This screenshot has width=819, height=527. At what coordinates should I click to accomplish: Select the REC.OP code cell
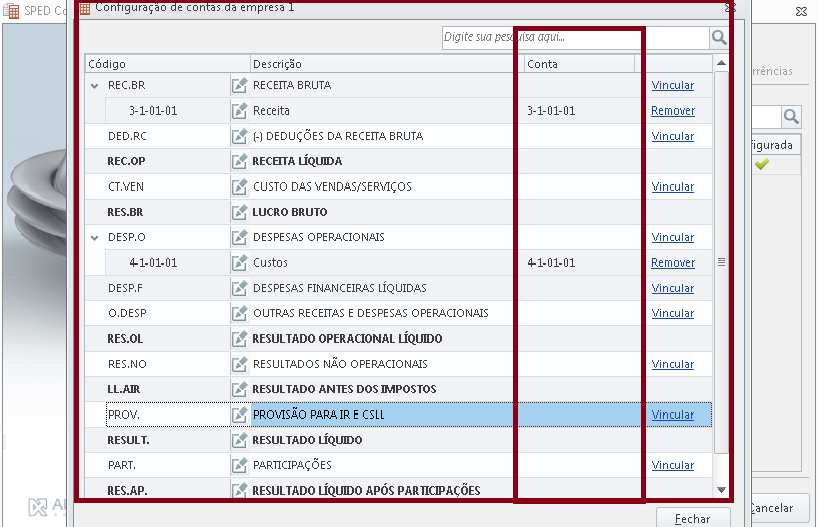pos(126,161)
